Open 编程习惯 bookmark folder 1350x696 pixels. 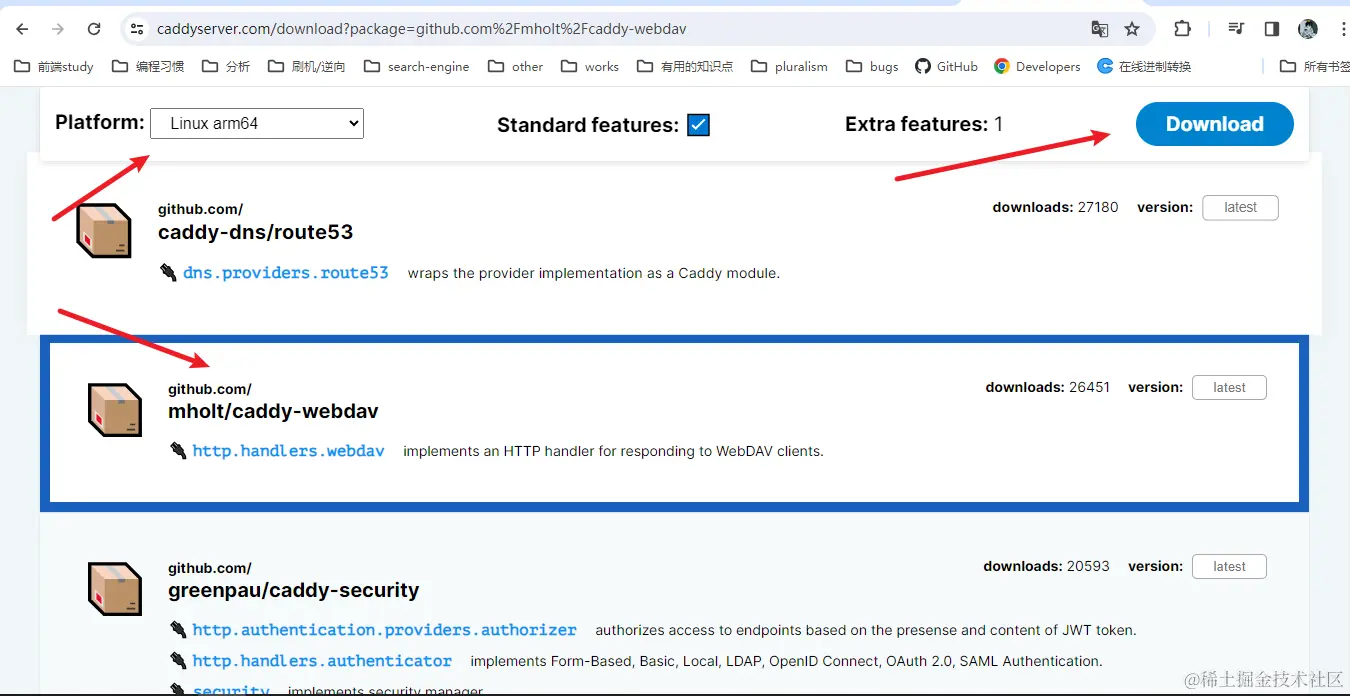(148, 66)
